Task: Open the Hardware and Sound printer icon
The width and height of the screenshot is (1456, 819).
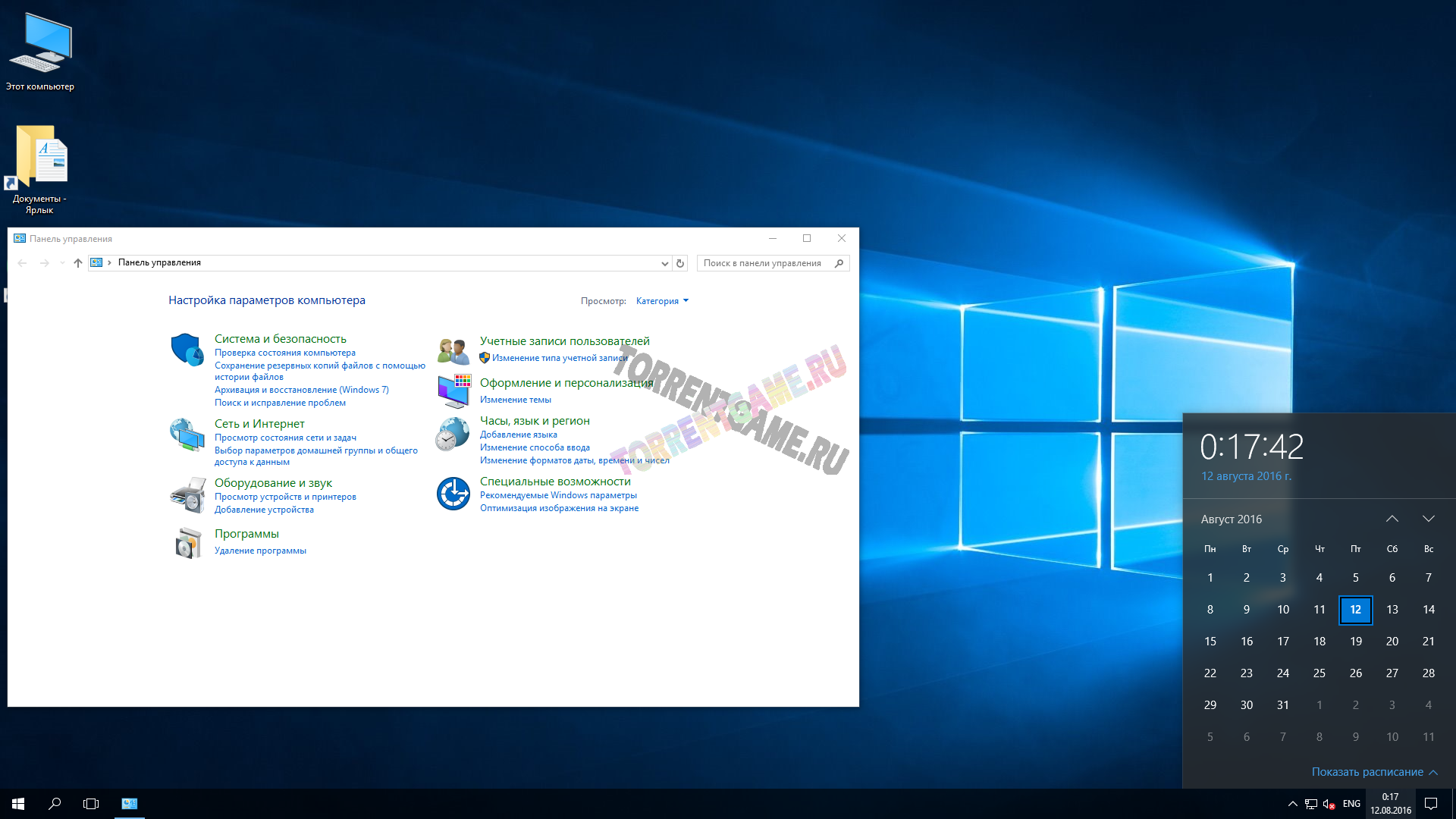Action: pyautogui.click(x=187, y=495)
